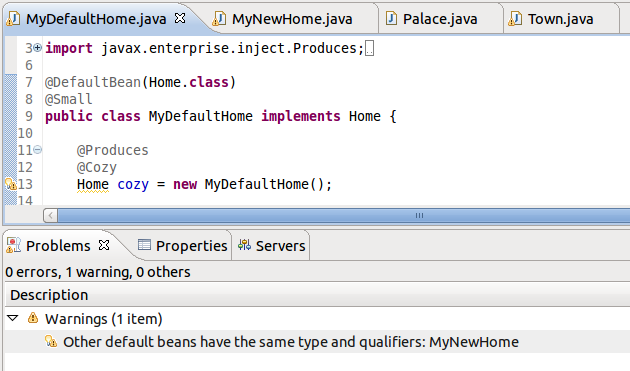This screenshot has width=630, height=371.
Task: Open the Town.java editor tab
Action: click(x=560, y=19)
